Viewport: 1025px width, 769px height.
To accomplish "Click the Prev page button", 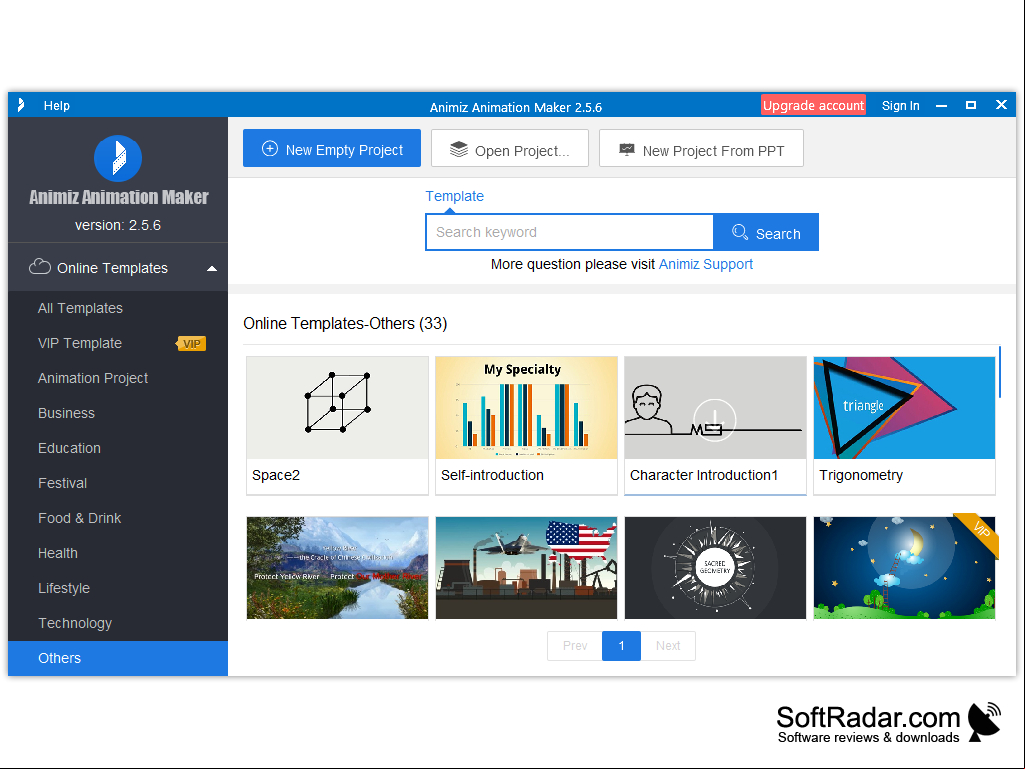I will coord(575,645).
